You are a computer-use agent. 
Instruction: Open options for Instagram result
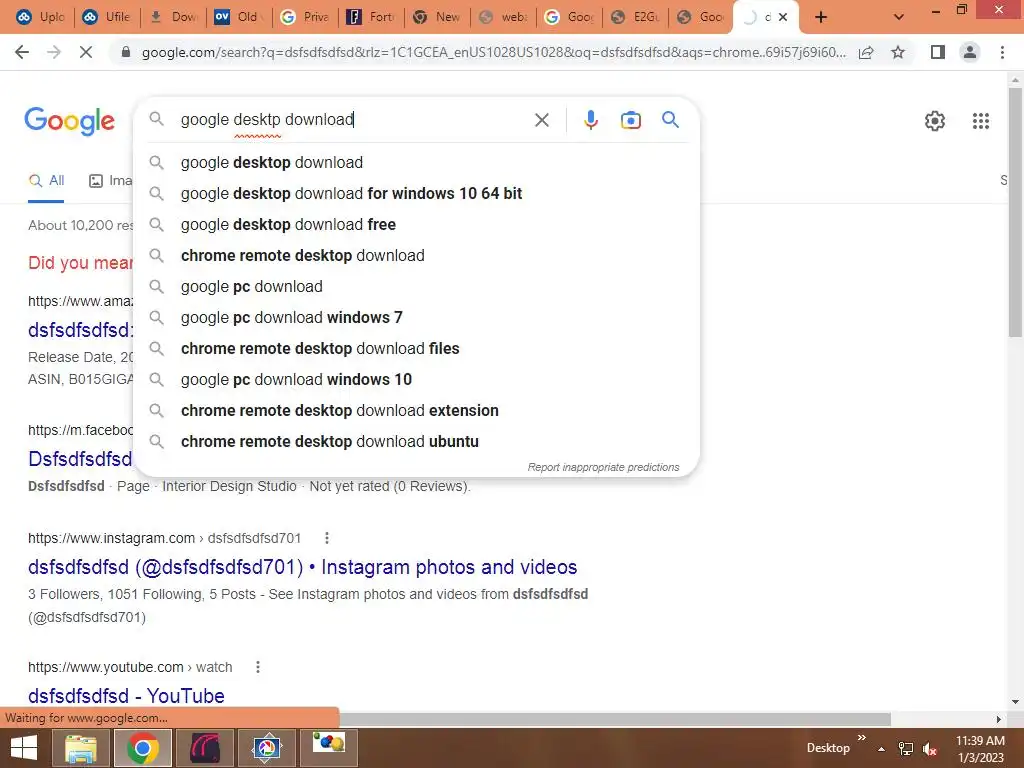click(x=327, y=538)
